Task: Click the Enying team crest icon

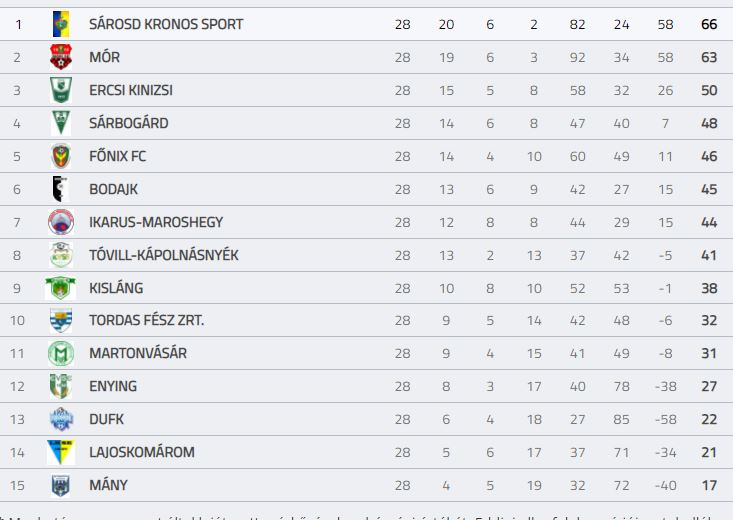Action: 61,386
